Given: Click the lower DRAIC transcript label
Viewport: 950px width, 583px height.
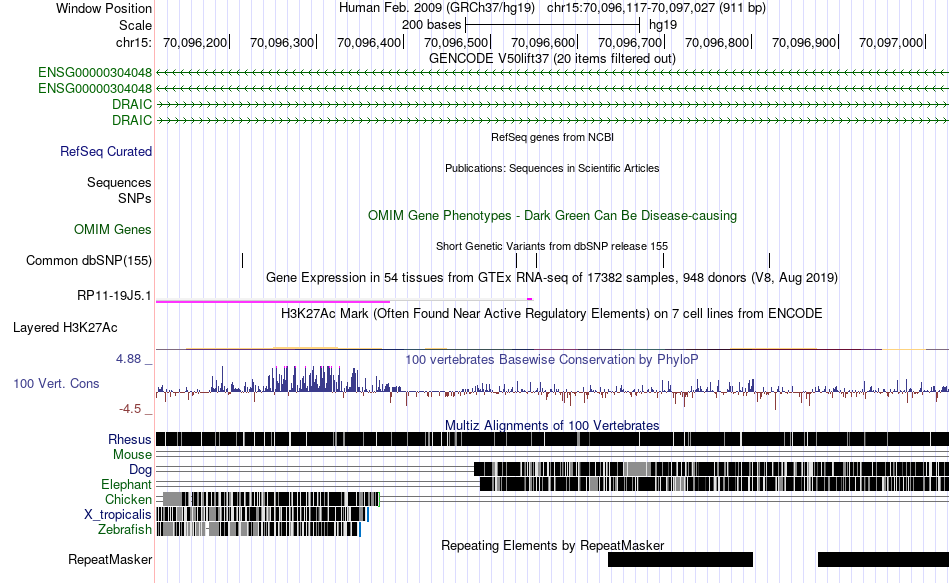Looking at the screenshot, I should (131, 120).
